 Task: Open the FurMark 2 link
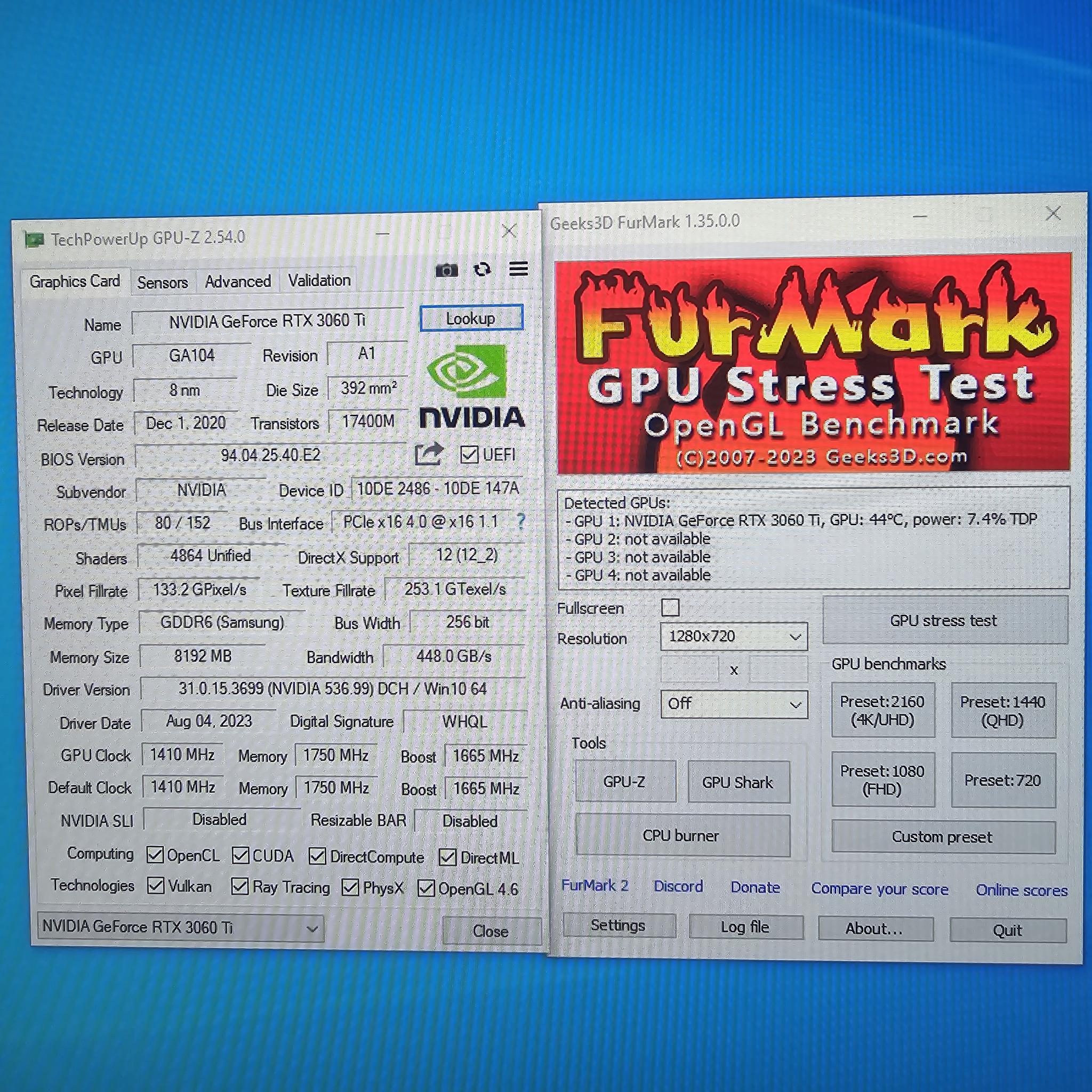click(595, 885)
